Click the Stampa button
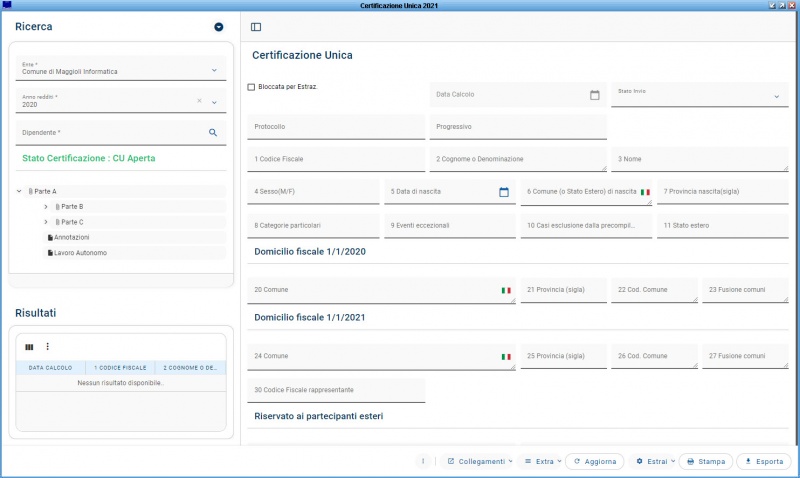The width and height of the screenshot is (800, 478). (706, 461)
